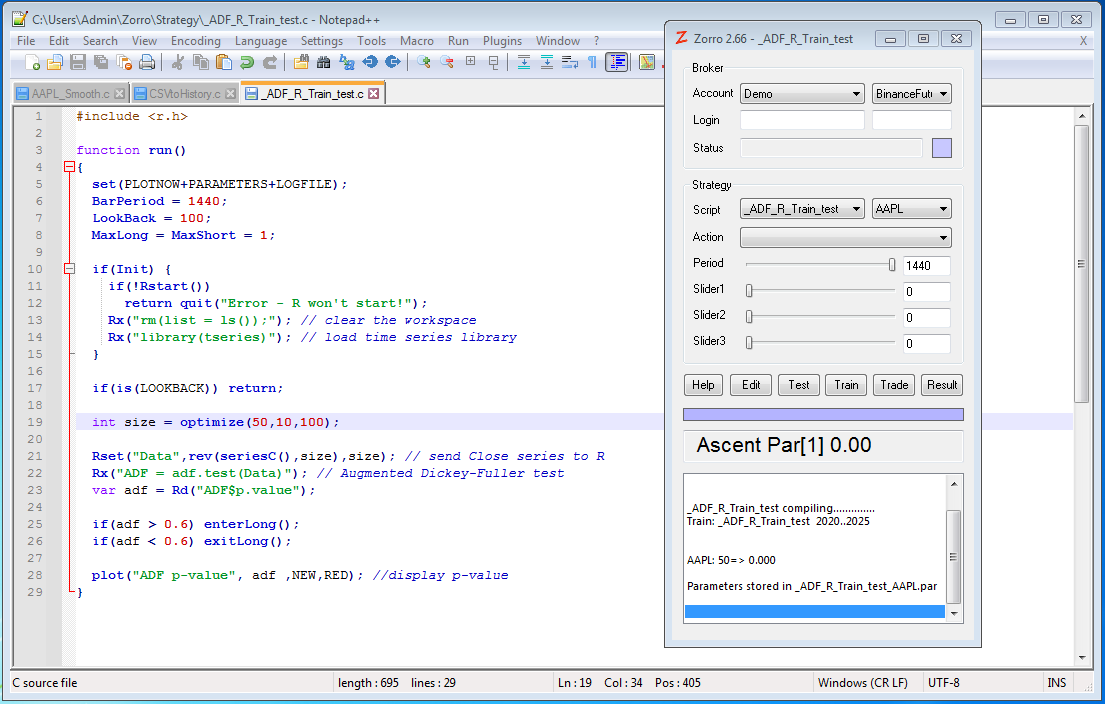Click the Show All Characters pilcrow icon
This screenshot has height=704, width=1105.
pos(592,62)
